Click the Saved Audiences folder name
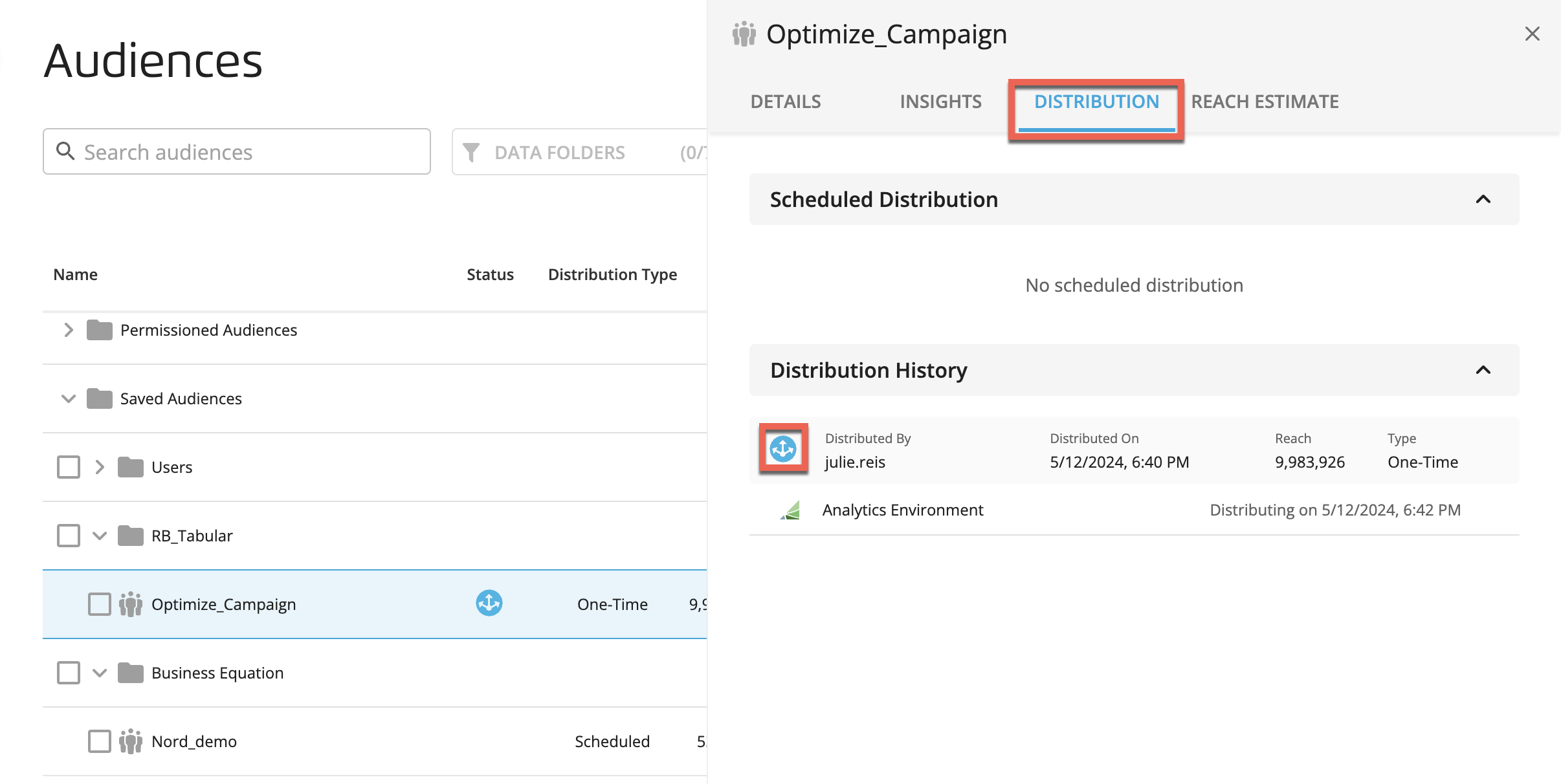 (x=181, y=398)
